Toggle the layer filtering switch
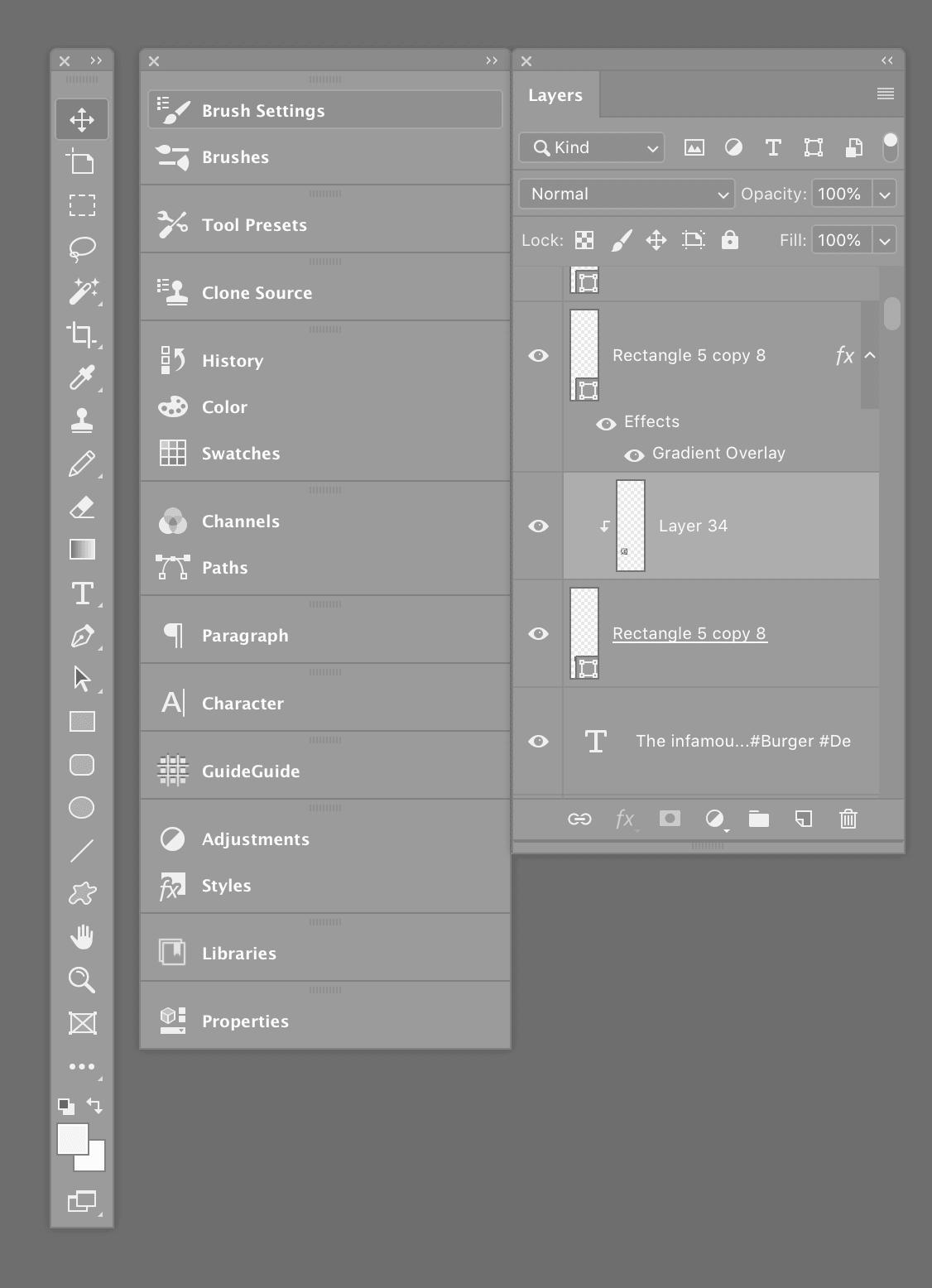 (890, 147)
